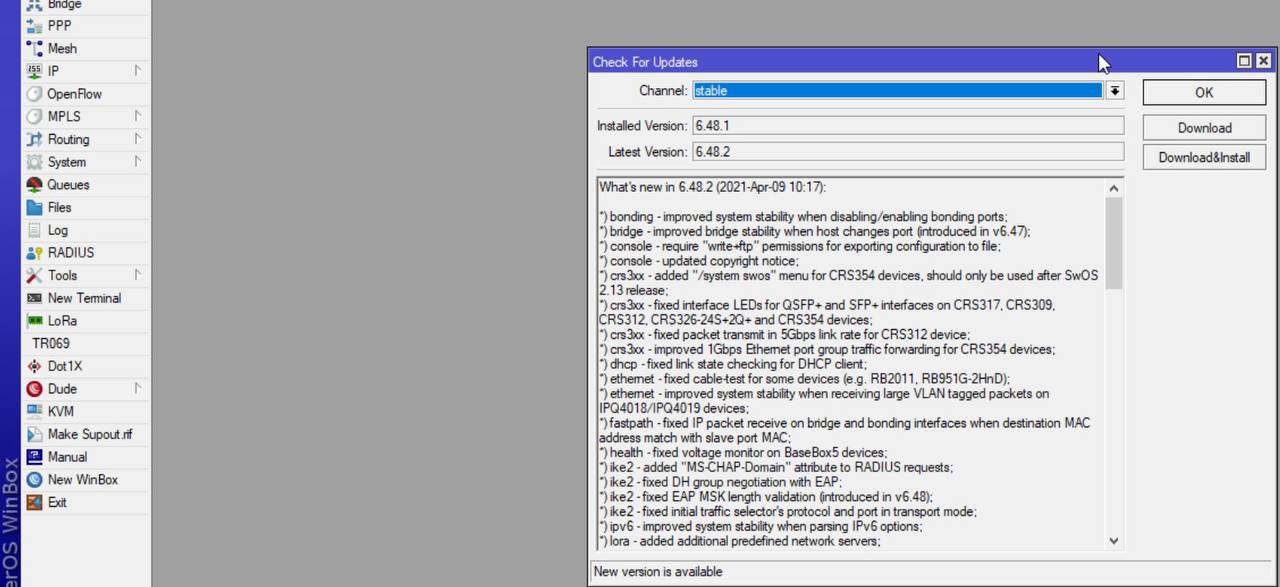Click the Channel field showing stable
The height and width of the screenshot is (587, 1280).
pyautogui.click(x=898, y=91)
